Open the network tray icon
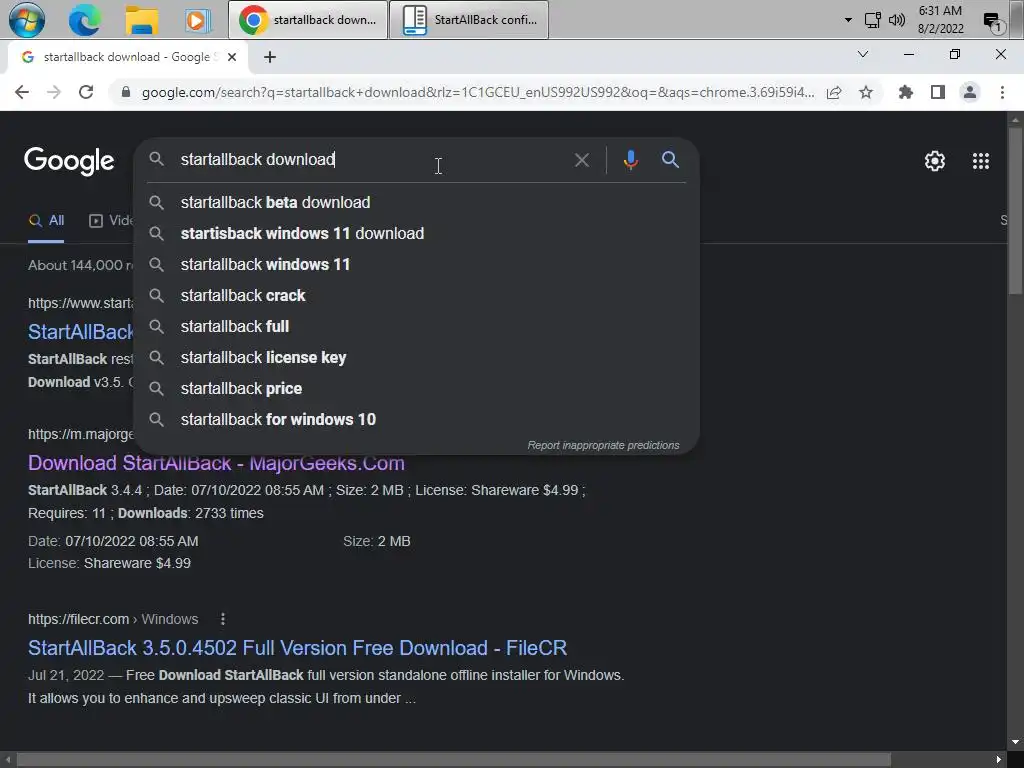The width and height of the screenshot is (1024, 768). (872, 20)
